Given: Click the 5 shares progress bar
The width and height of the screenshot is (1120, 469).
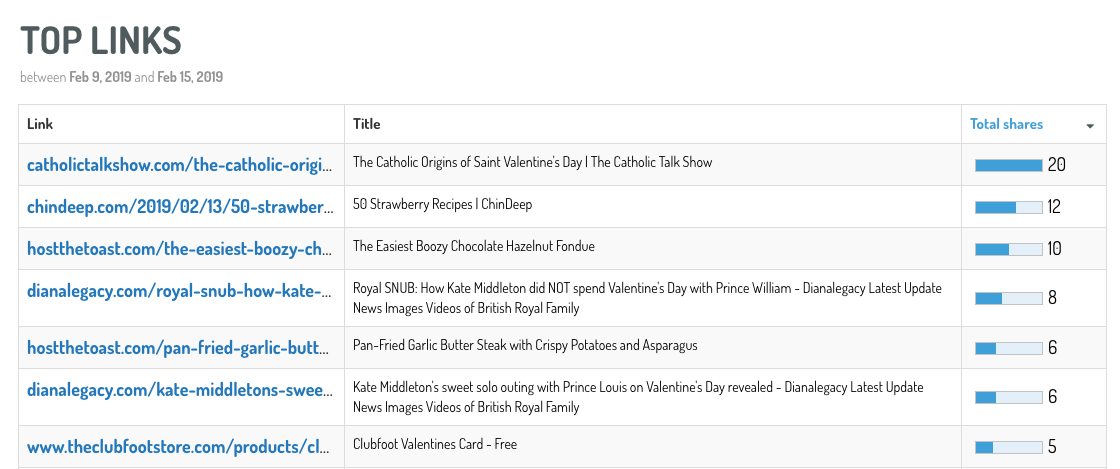Looking at the screenshot, I should 1009,447.
